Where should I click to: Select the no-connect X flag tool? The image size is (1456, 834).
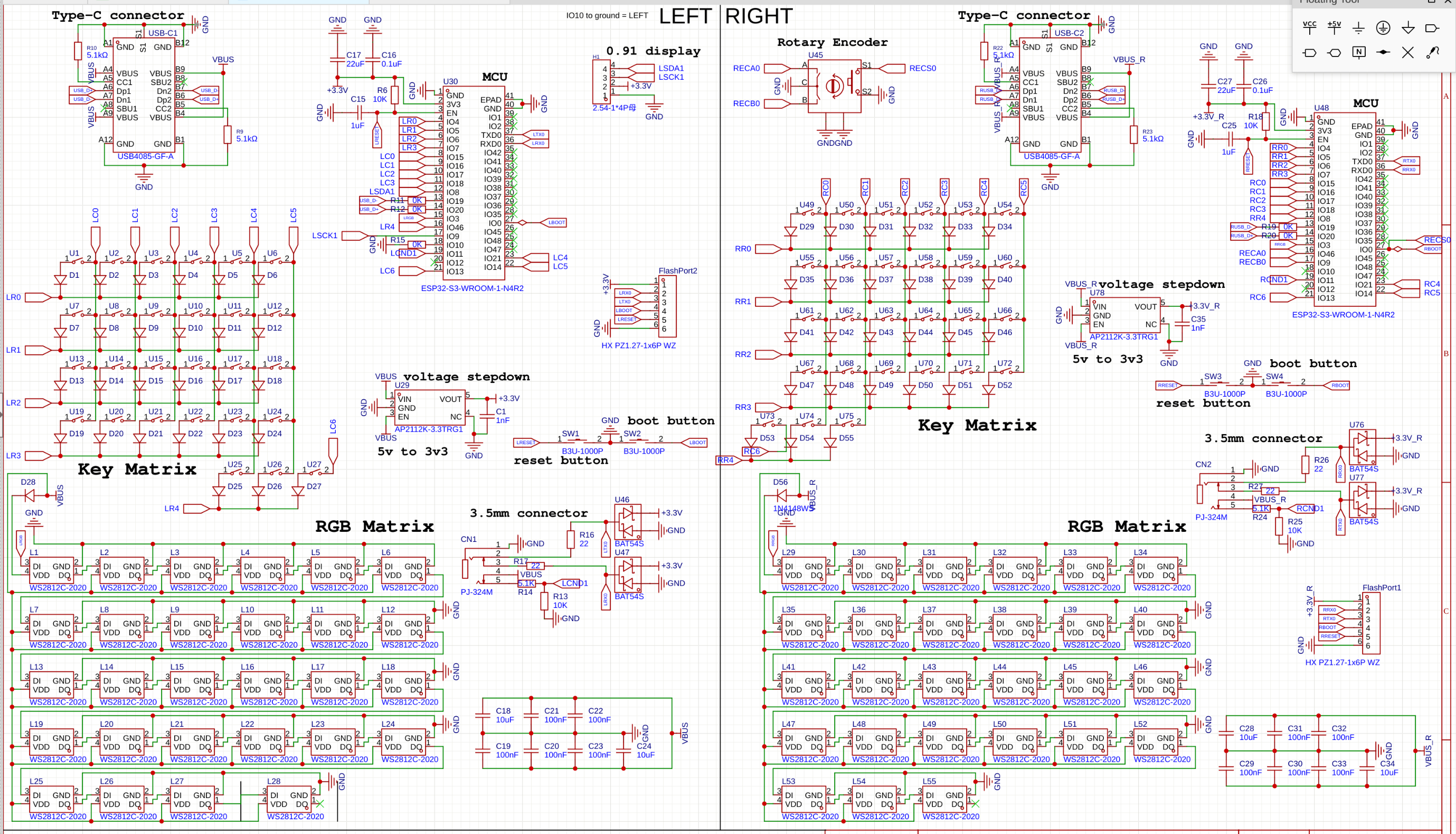pyautogui.click(x=1408, y=53)
